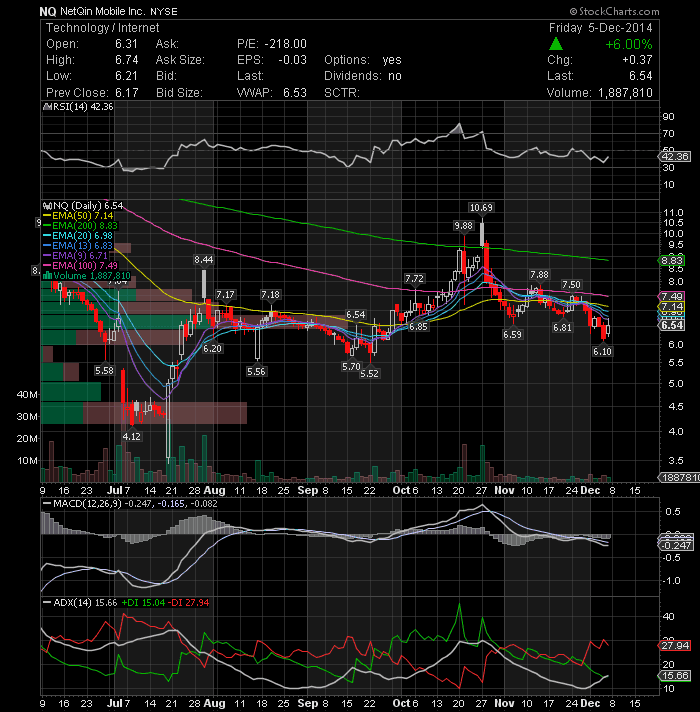Click the yellow 7.14 tag on price axis
Image resolution: width=700 pixels, height=712 pixels.
pos(671,307)
